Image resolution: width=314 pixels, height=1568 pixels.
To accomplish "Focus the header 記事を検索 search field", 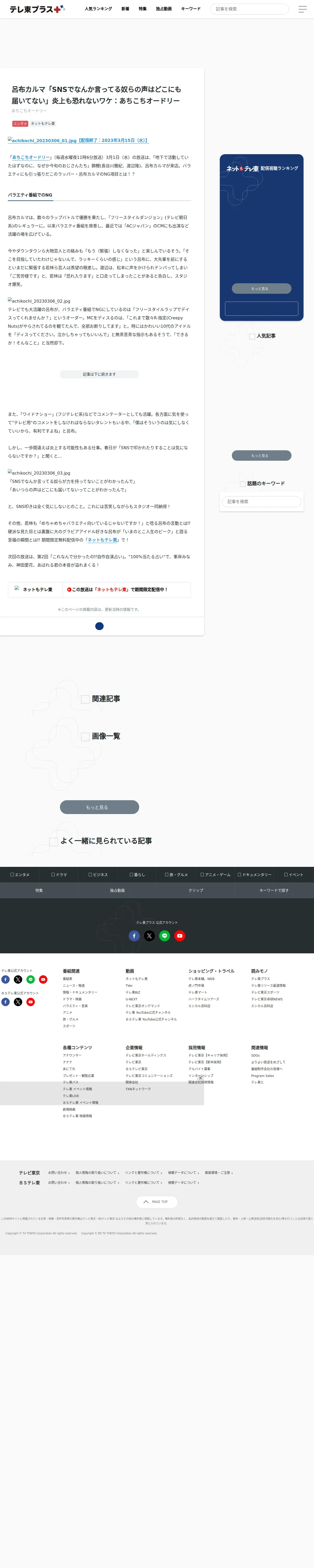I will tap(249, 9).
